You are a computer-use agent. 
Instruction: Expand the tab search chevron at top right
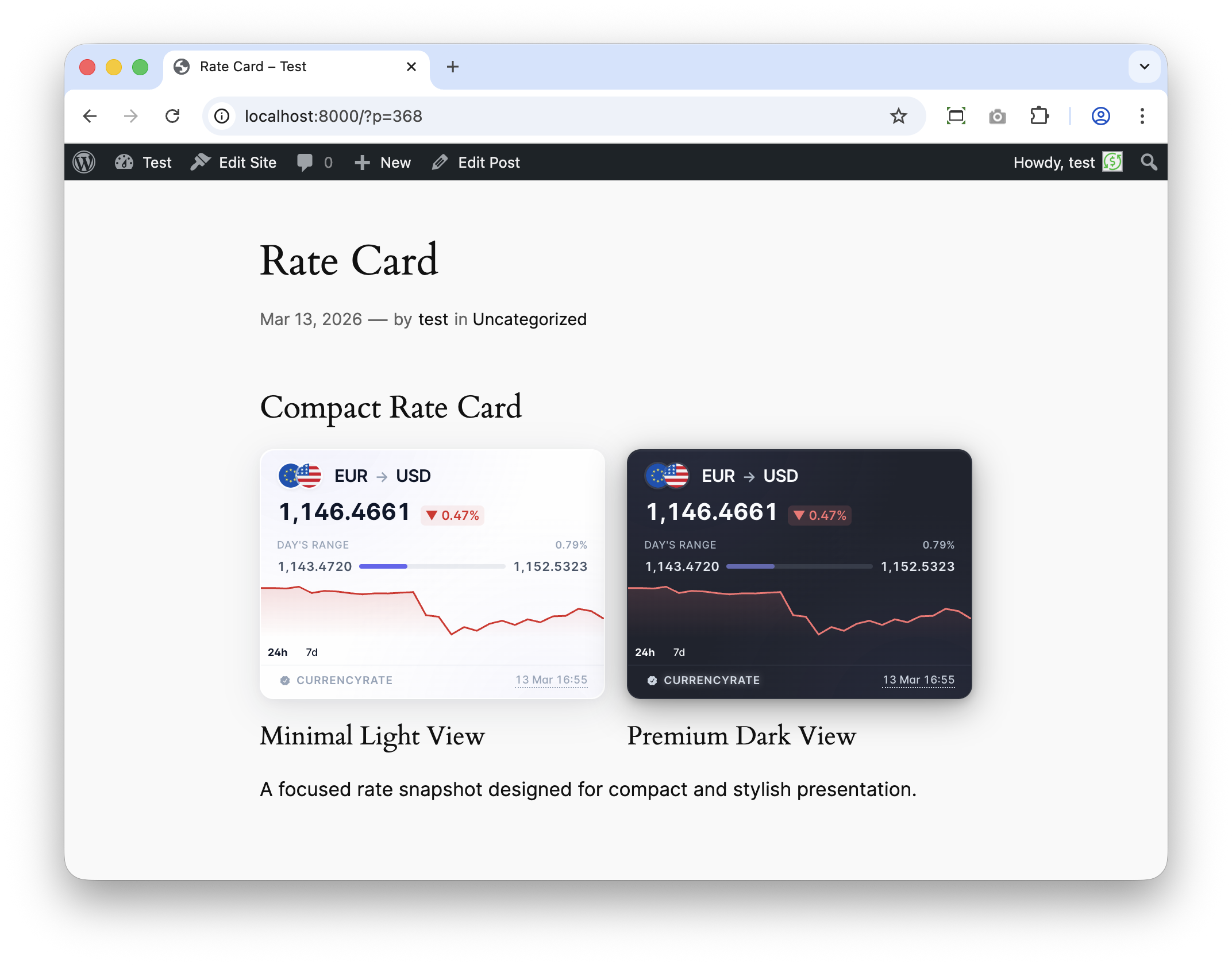[1144, 67]
